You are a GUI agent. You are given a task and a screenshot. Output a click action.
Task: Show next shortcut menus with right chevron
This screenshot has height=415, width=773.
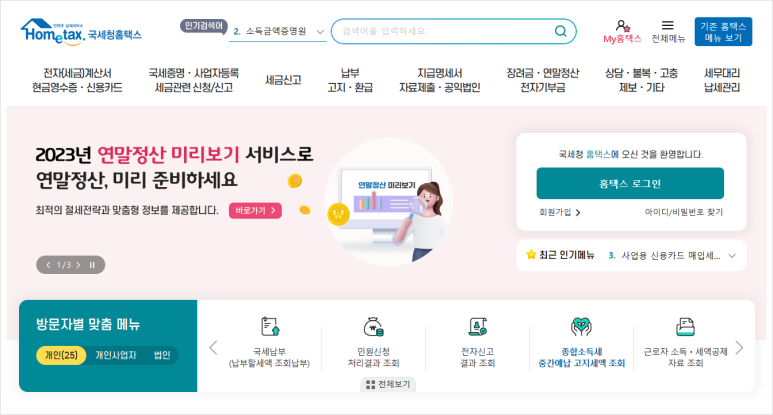pyautogui.click(x=739, y=348)
